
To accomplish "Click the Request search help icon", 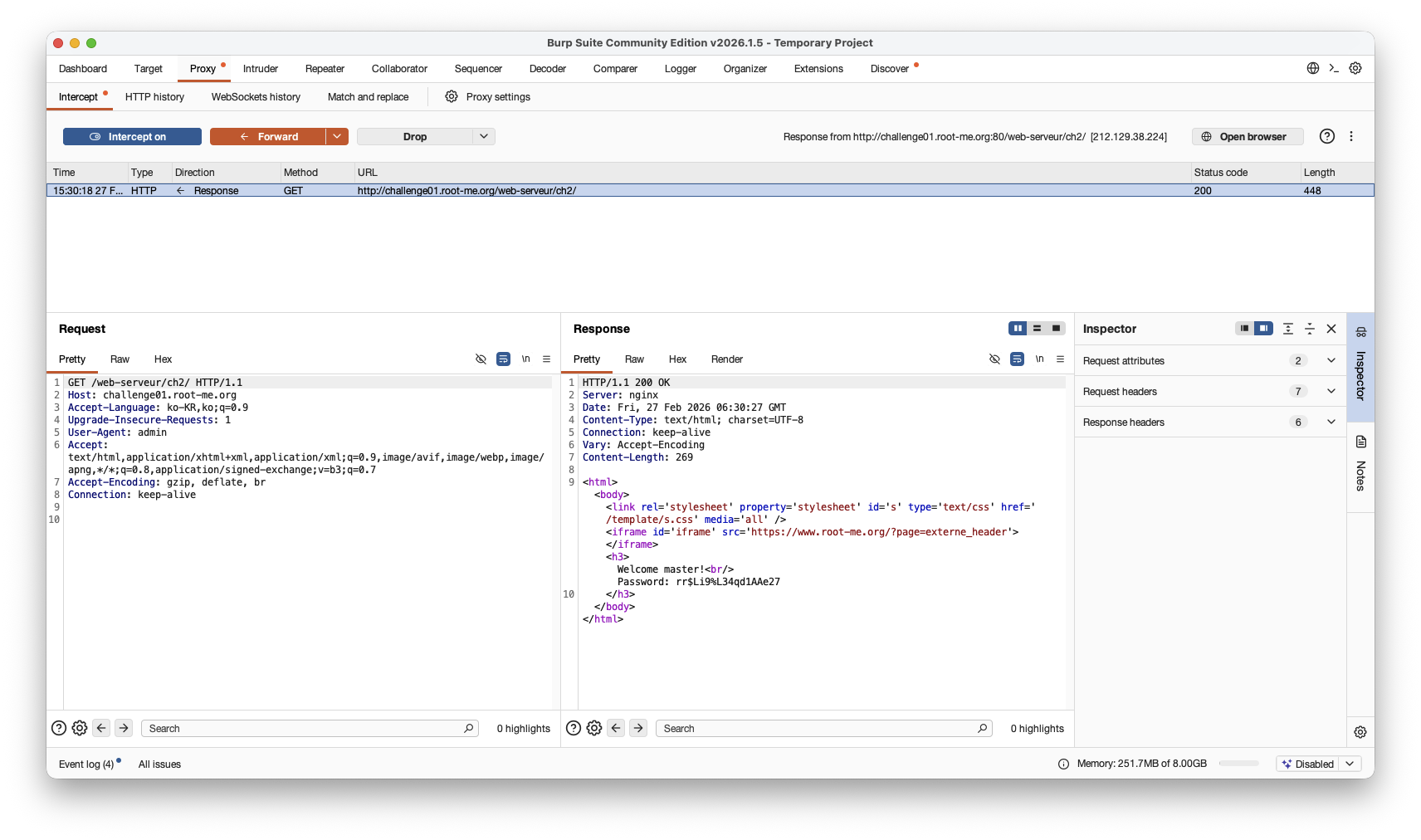I will pos(59,728).
